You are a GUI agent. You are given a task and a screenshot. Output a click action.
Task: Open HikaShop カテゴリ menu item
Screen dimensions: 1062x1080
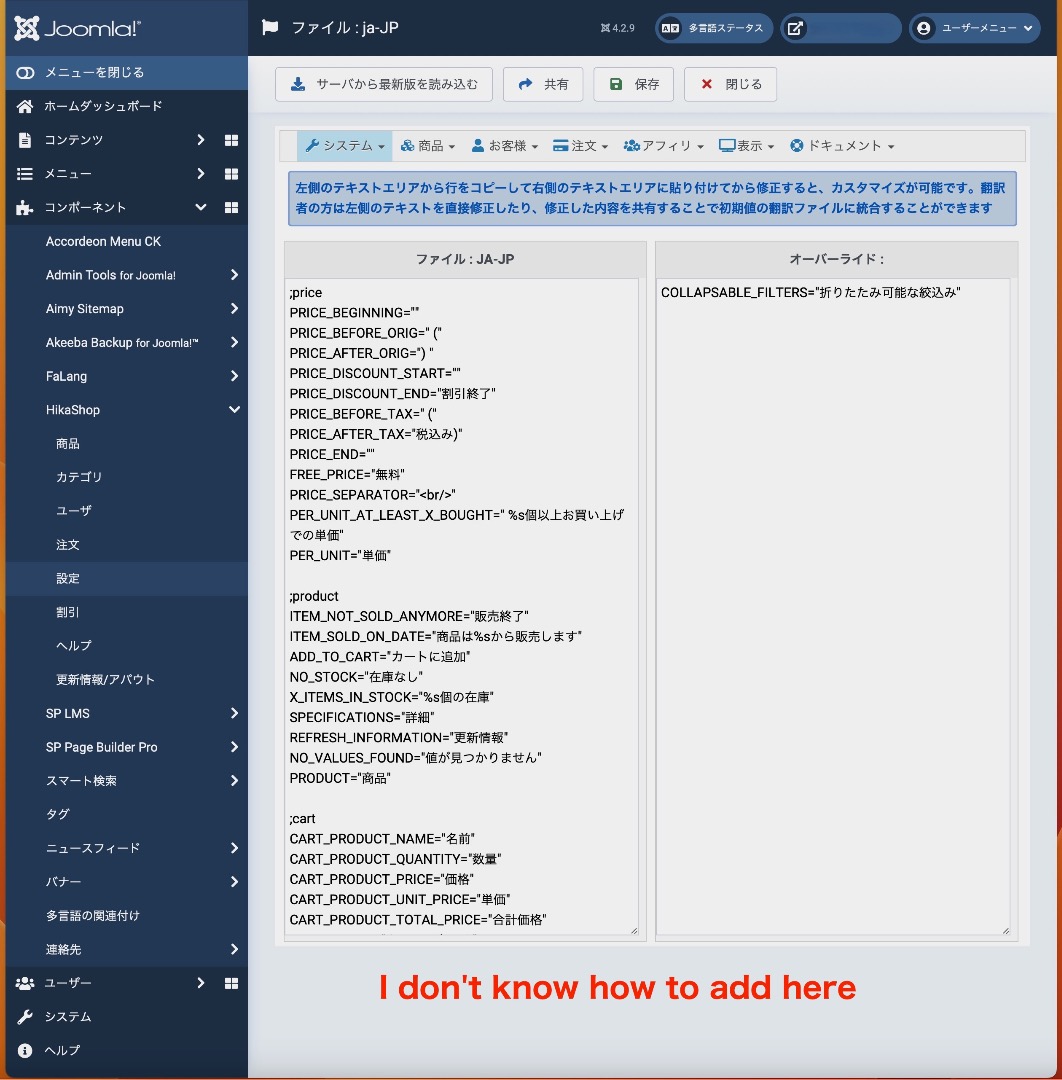click(79, 477)
